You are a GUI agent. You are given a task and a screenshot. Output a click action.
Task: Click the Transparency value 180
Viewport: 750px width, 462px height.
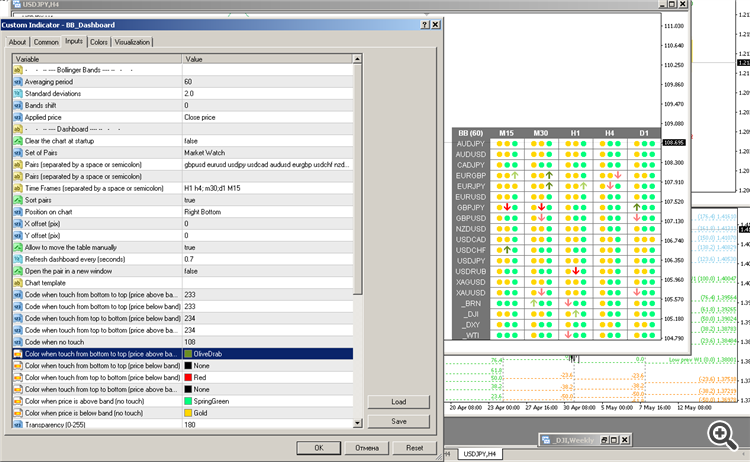[x=267, y=425]
